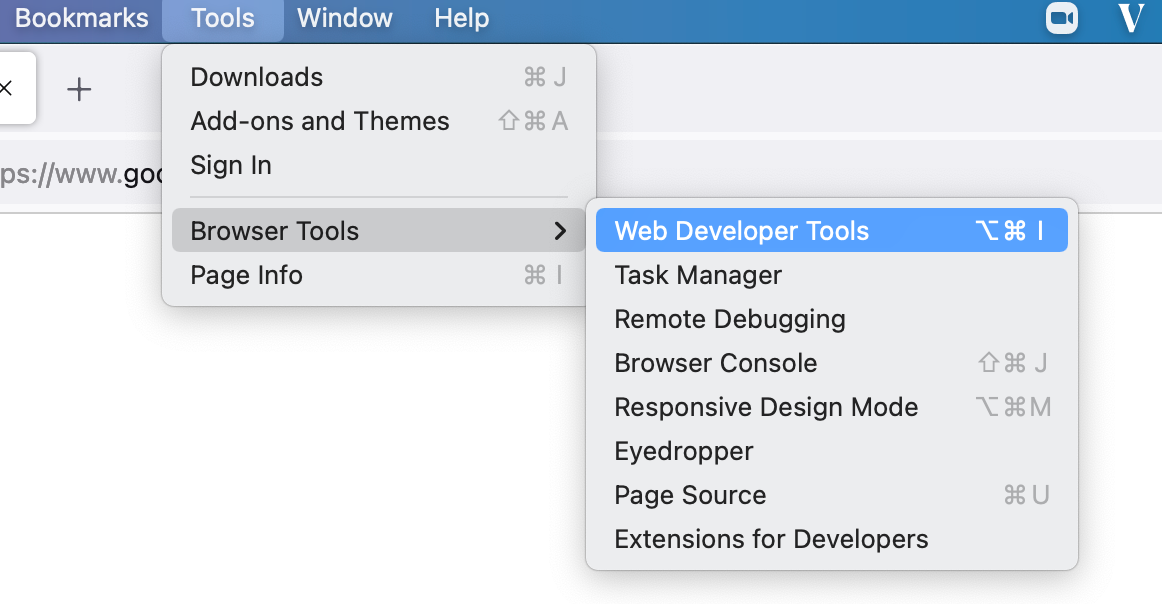Open a new tab with the plus icon

78,89
